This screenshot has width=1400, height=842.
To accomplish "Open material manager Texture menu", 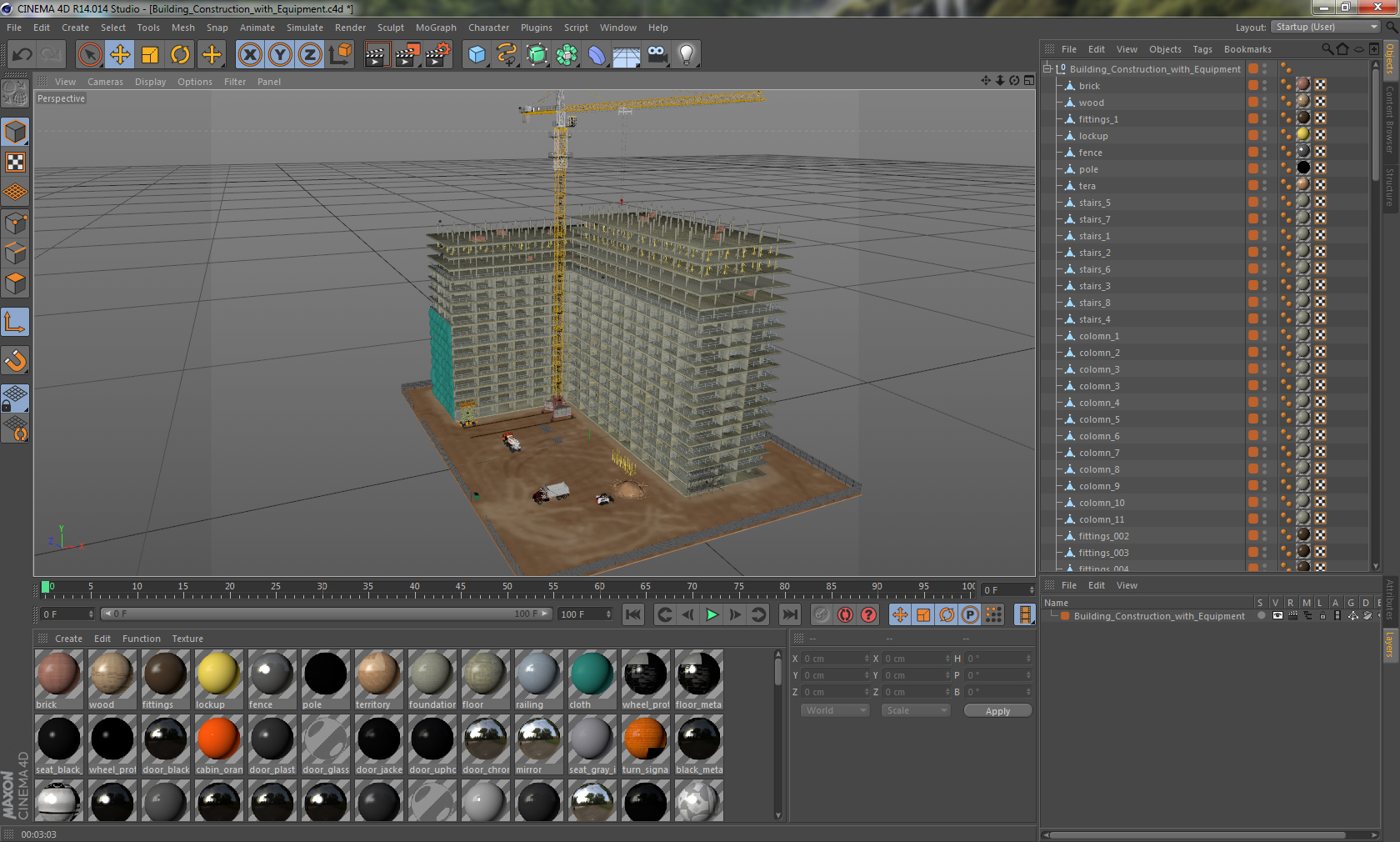I will (187, 639).
